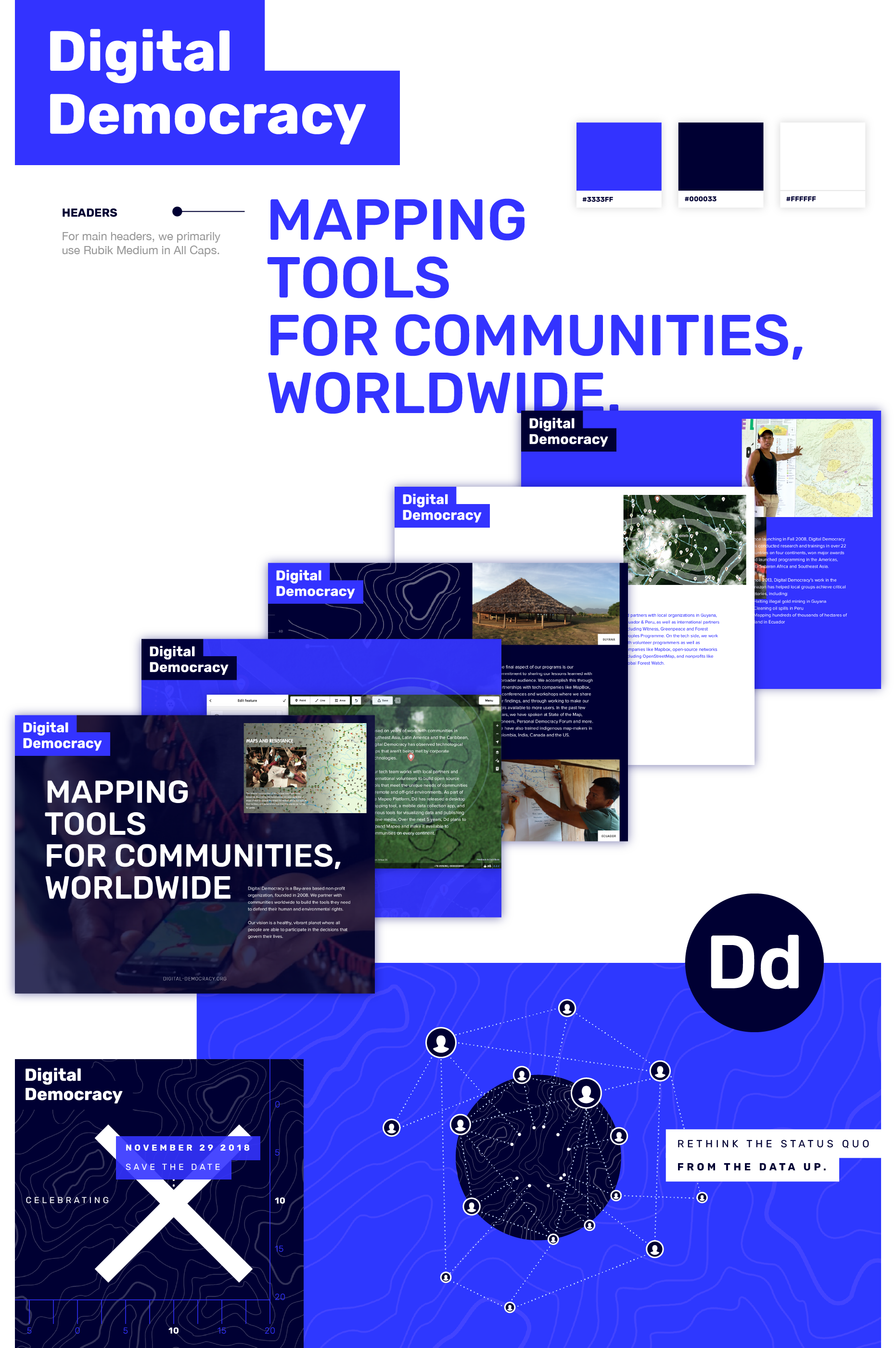Click the help icon on the map sidebar

click(x=497, y=769)
